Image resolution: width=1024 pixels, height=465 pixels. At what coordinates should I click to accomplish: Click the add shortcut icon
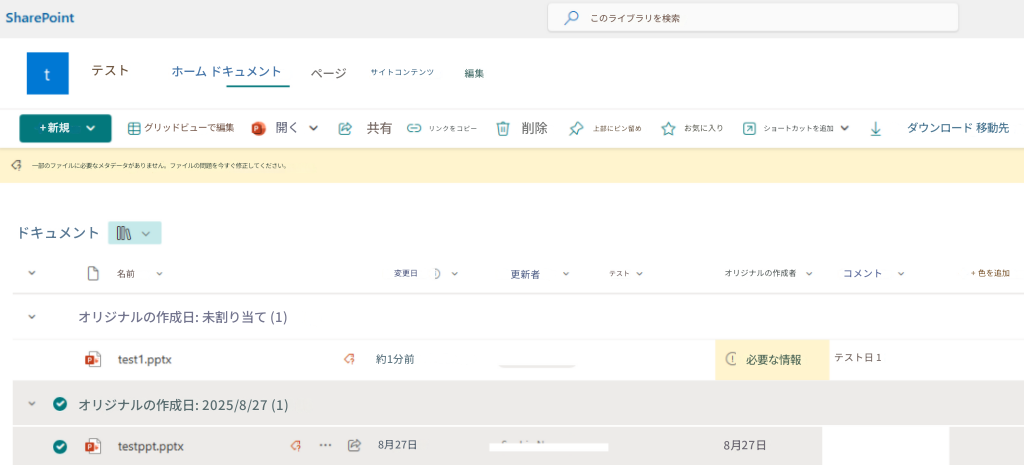pos(749,129)
